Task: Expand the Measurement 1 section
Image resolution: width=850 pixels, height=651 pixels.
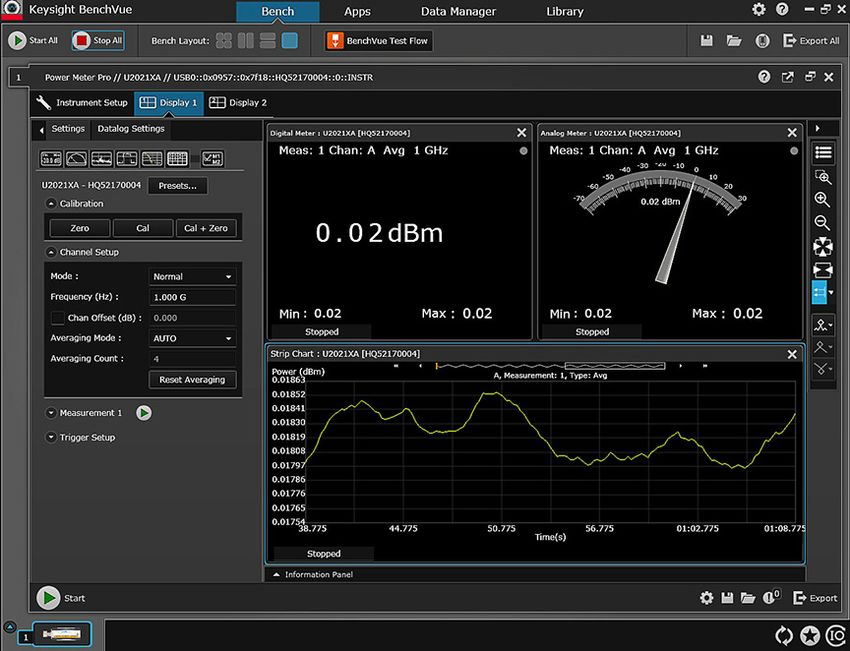Action: [x=51, y=413]
